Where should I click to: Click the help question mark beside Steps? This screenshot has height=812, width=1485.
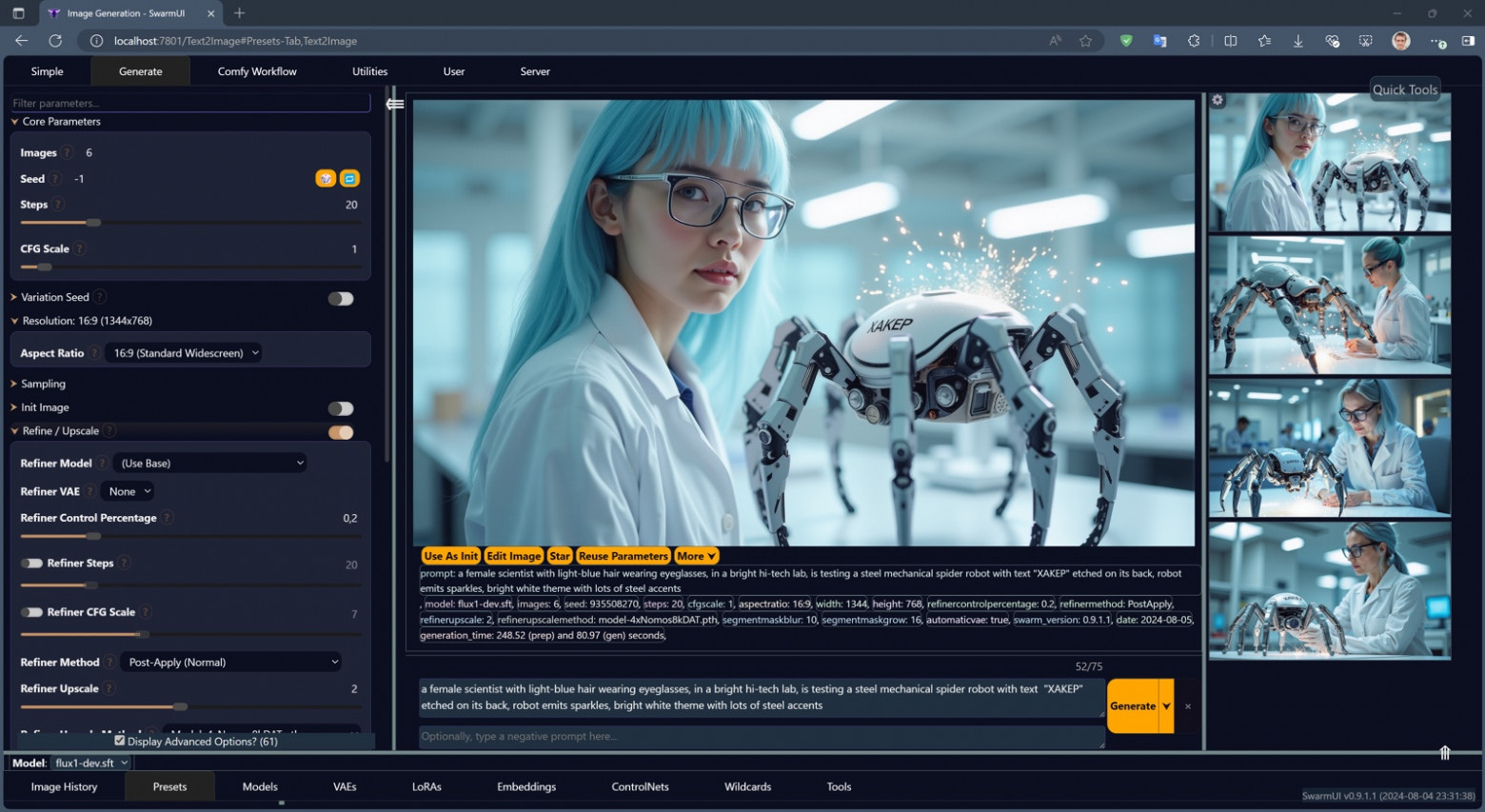pos(58,205)
